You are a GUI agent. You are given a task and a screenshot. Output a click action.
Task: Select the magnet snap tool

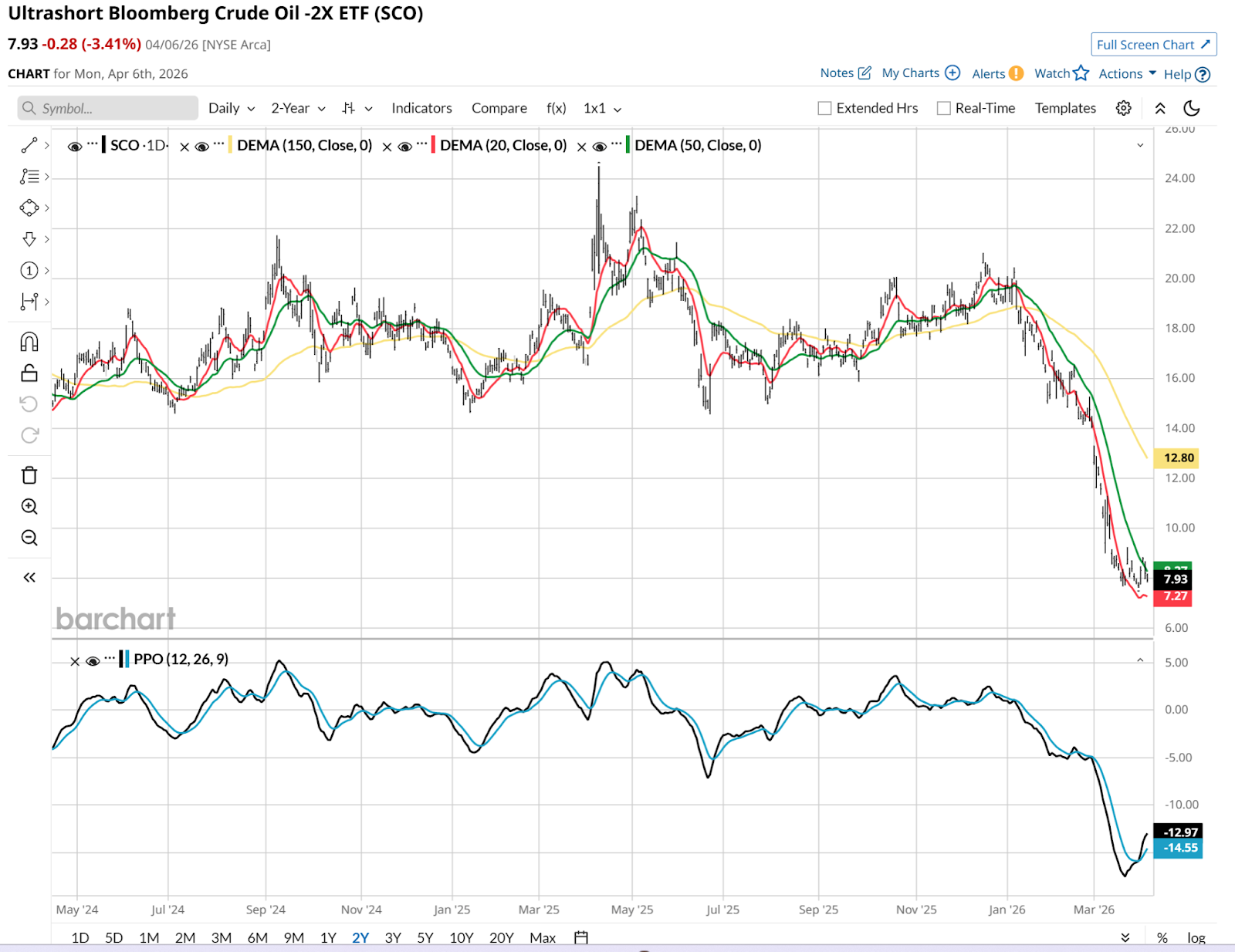tap(29, 342)
